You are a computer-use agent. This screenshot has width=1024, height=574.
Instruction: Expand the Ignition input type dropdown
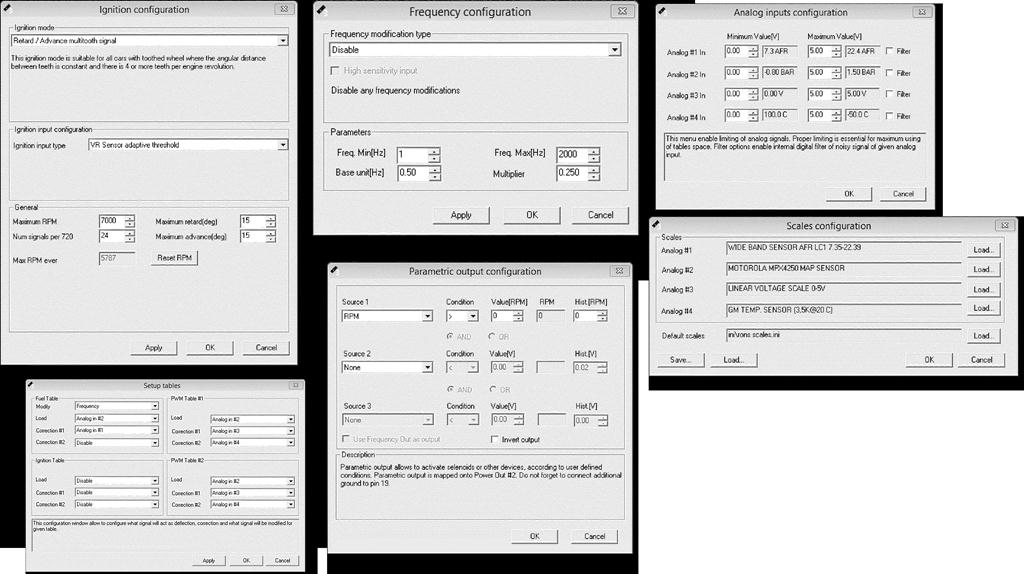point(283,145)
